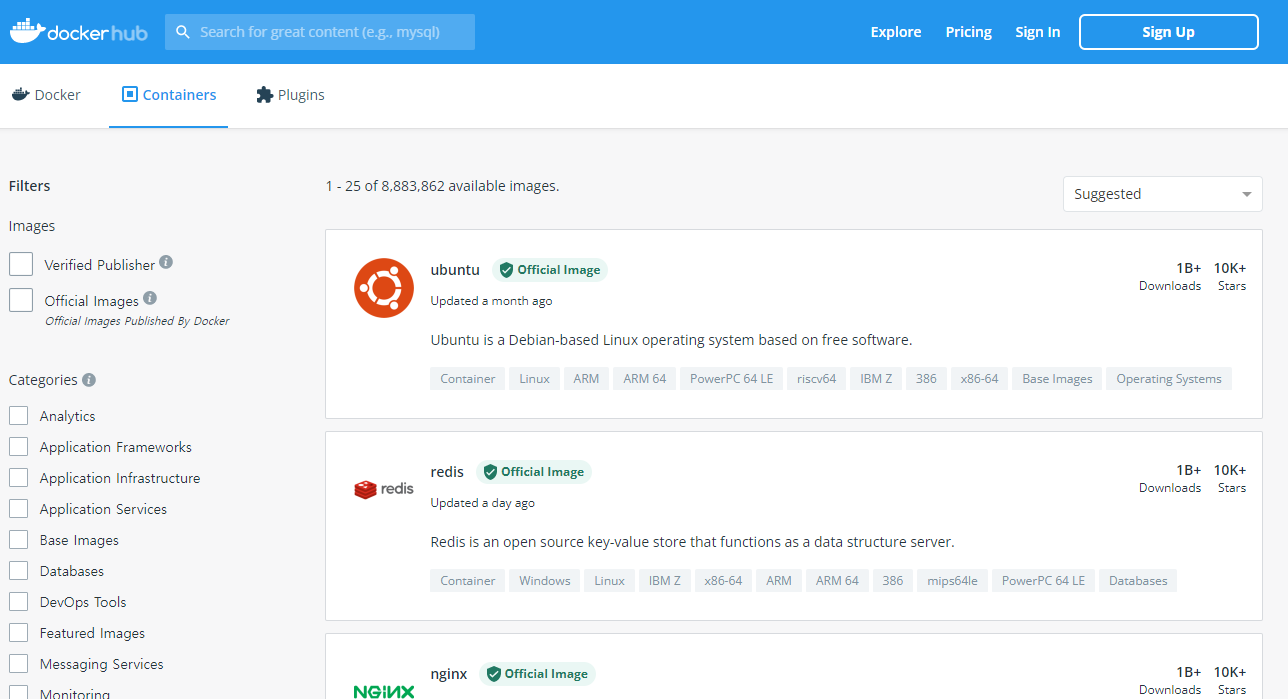
Task: Check the Databases category
Action: (x=18, y=571)
